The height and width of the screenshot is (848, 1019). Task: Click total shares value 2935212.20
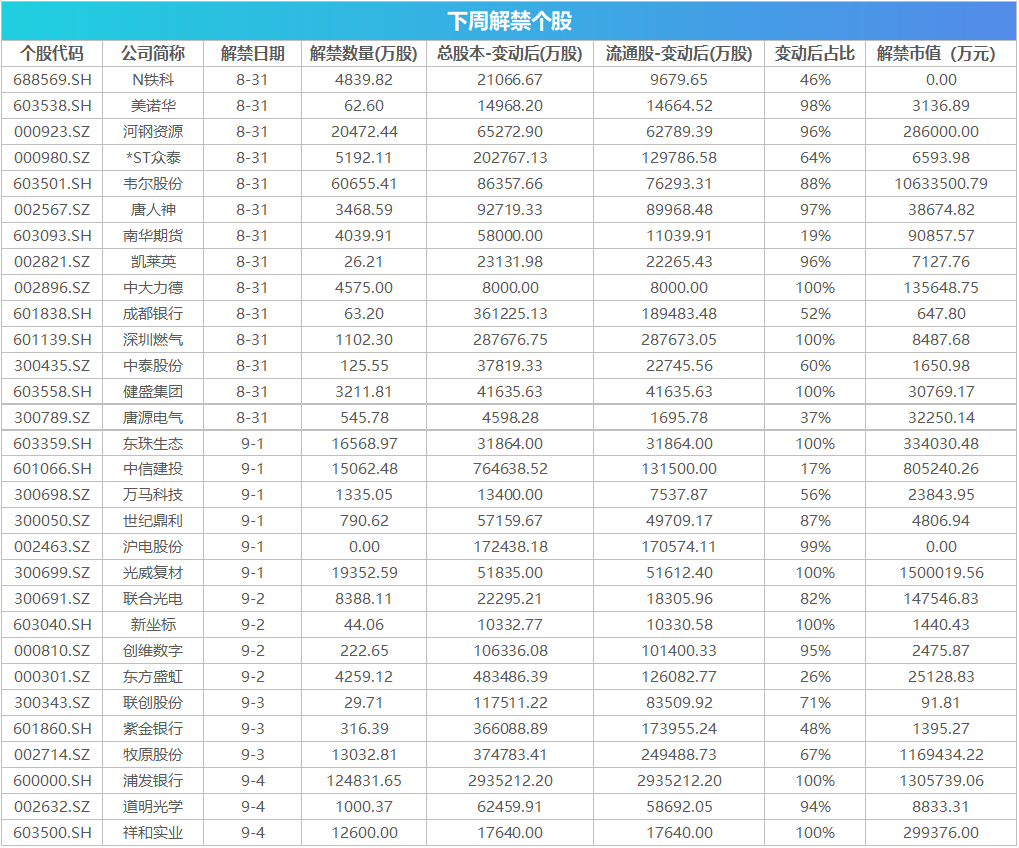pyautogui.click(x=510, y=781)
